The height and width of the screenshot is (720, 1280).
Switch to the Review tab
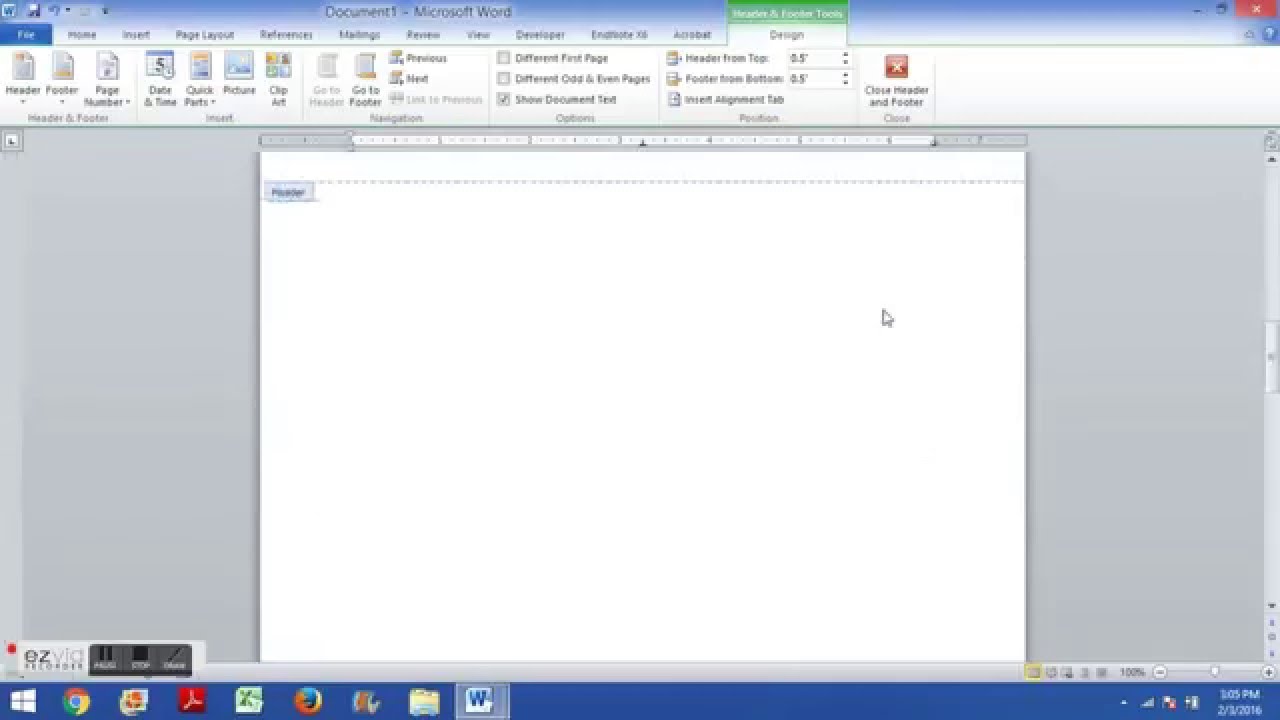pos(423,35)
